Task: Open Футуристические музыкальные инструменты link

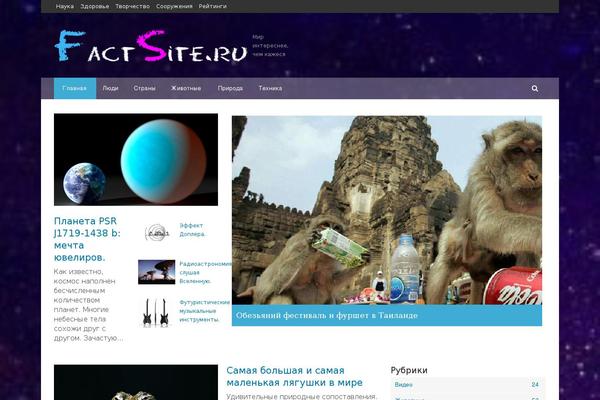Action: (205, 311)
